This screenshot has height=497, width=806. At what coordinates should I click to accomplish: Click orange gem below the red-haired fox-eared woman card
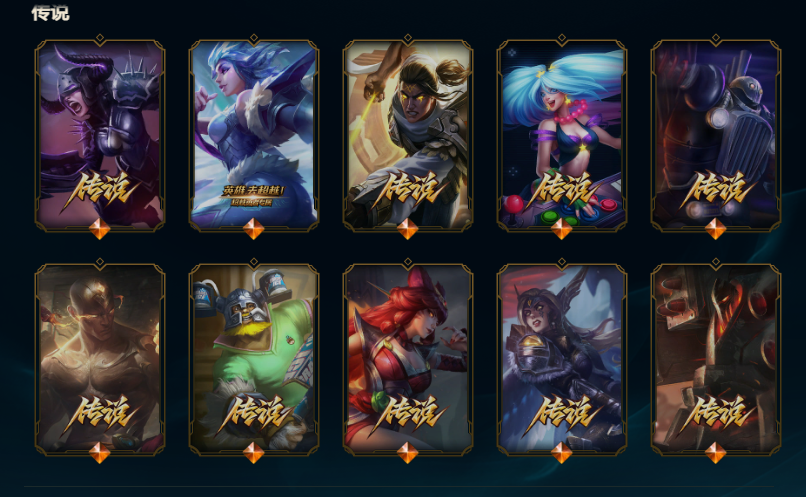(x=408, y=453)
